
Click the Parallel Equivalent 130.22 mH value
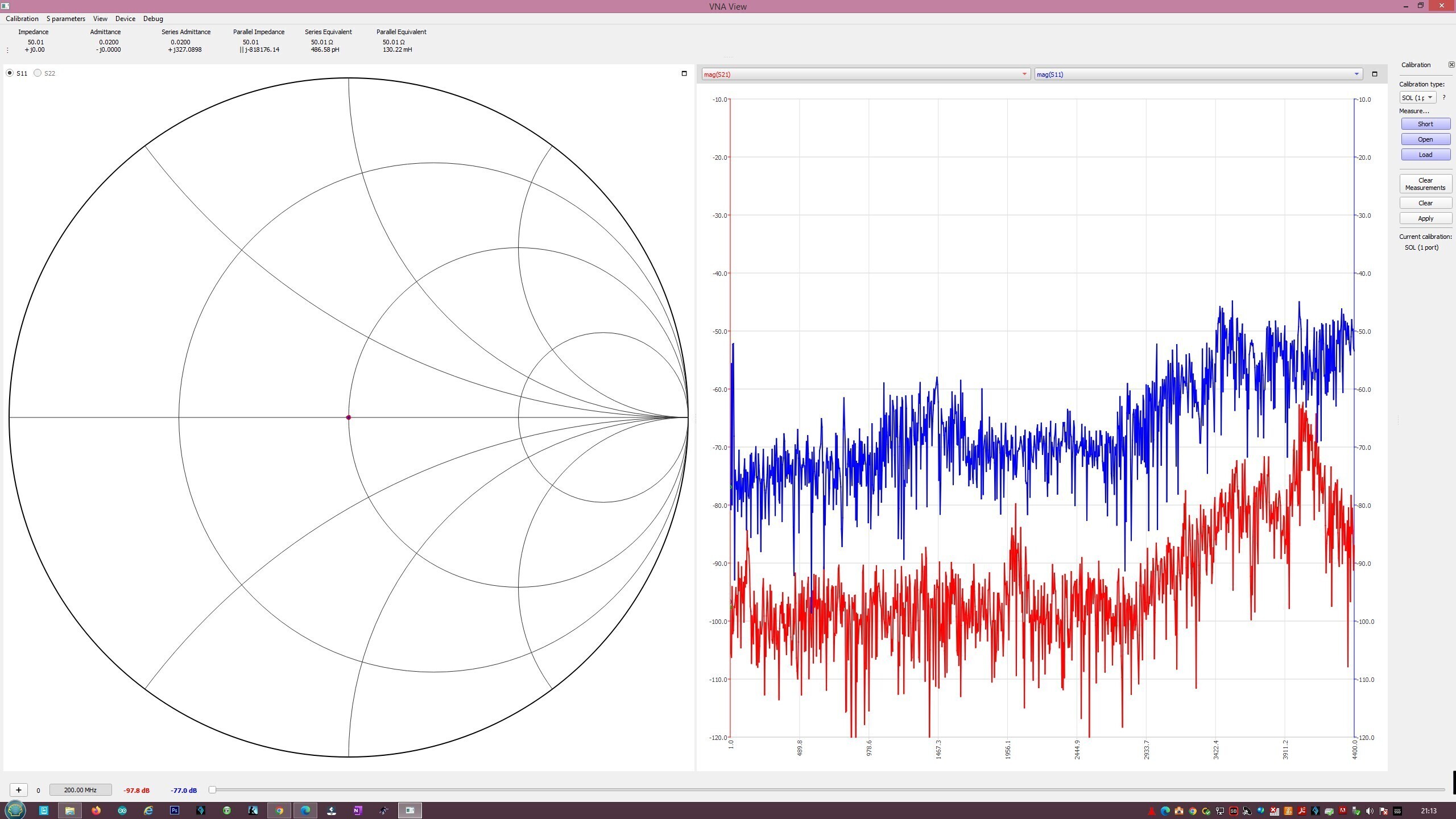click(x=397, y=49)
